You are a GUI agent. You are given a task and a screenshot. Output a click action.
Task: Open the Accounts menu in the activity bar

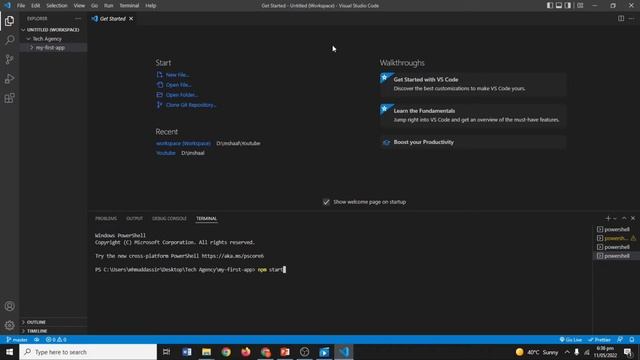click(9, 306)
